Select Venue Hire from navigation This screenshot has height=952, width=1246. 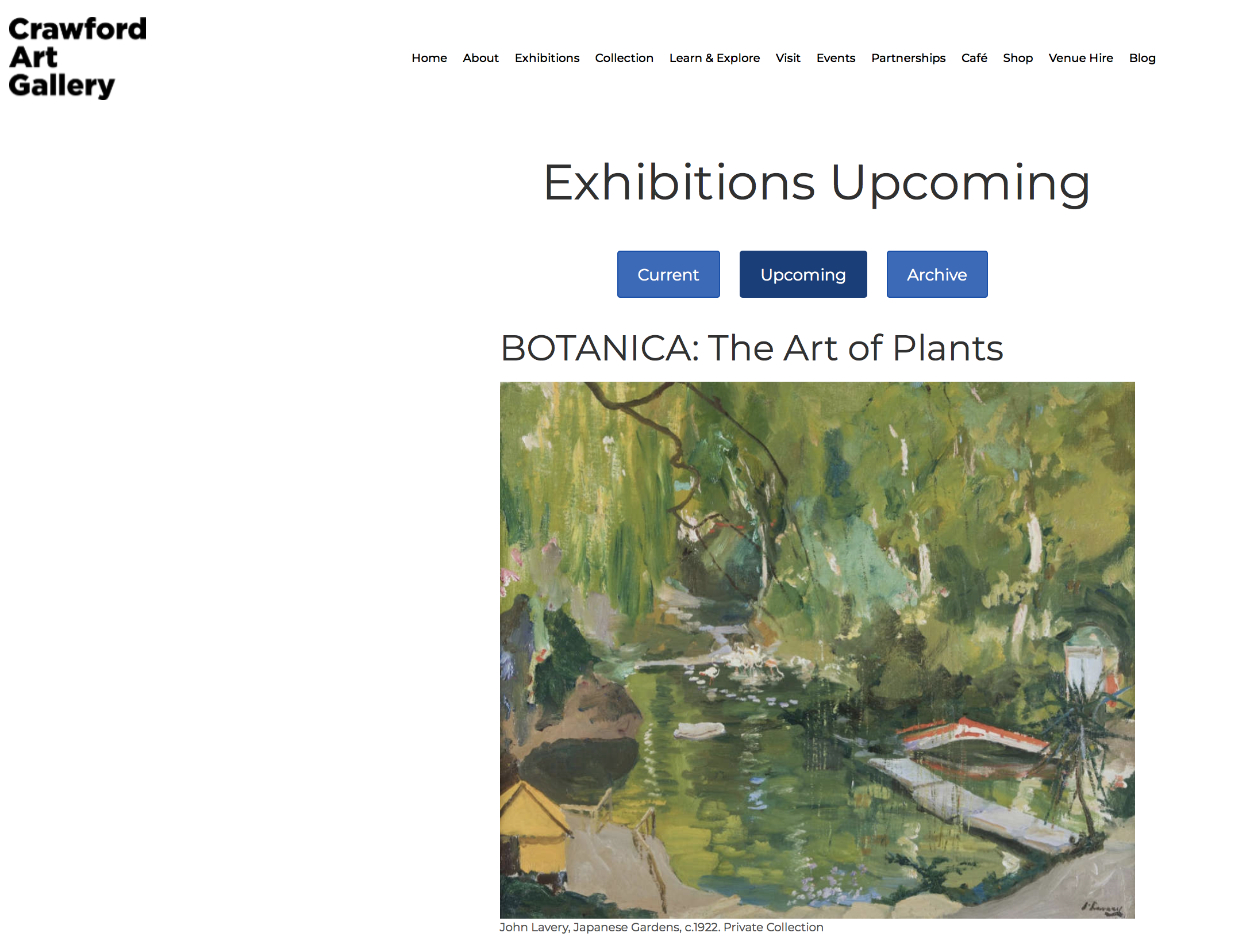(x=1080, y=58)
